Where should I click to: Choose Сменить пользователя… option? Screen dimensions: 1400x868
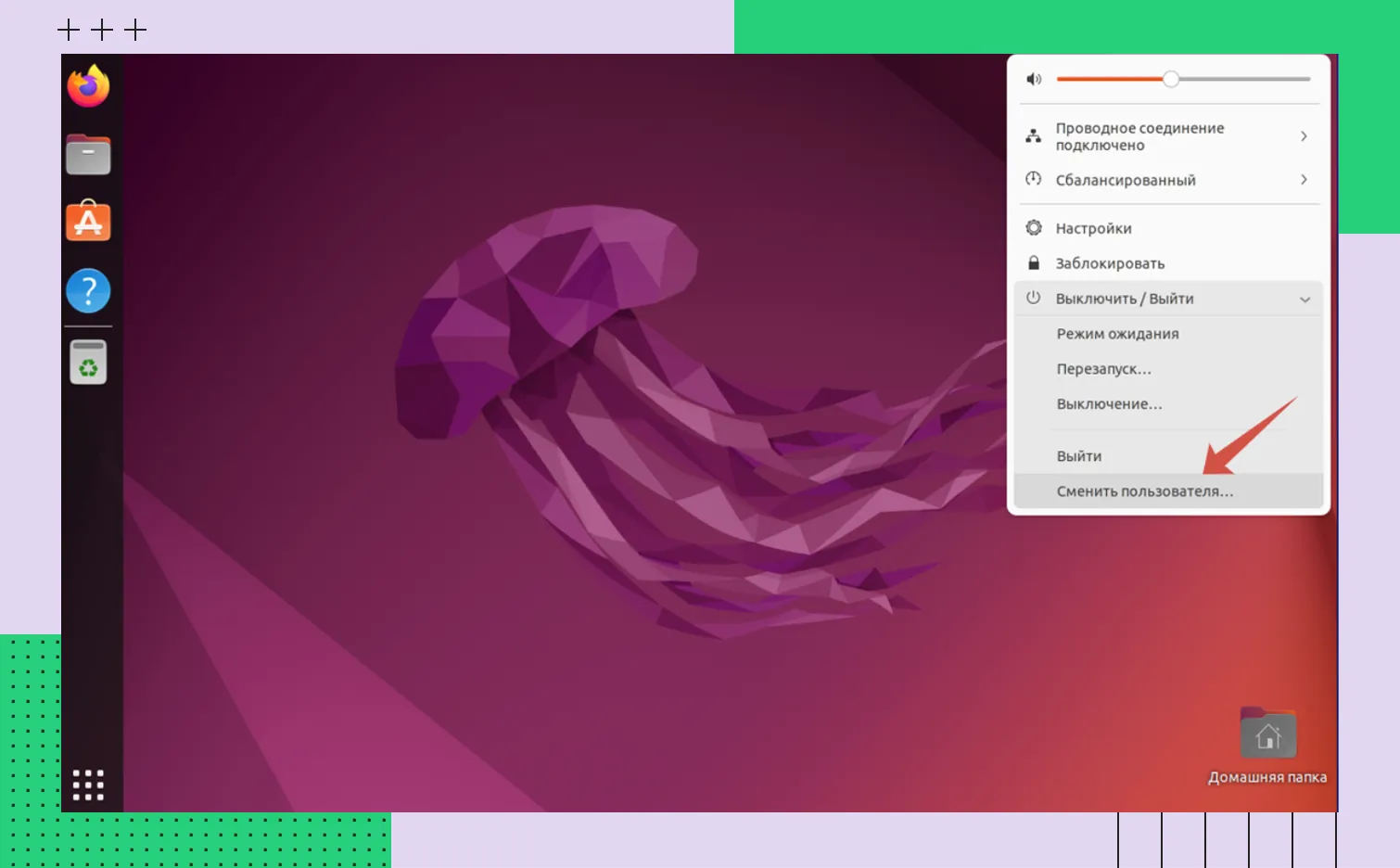click(x=1145, y=491)
